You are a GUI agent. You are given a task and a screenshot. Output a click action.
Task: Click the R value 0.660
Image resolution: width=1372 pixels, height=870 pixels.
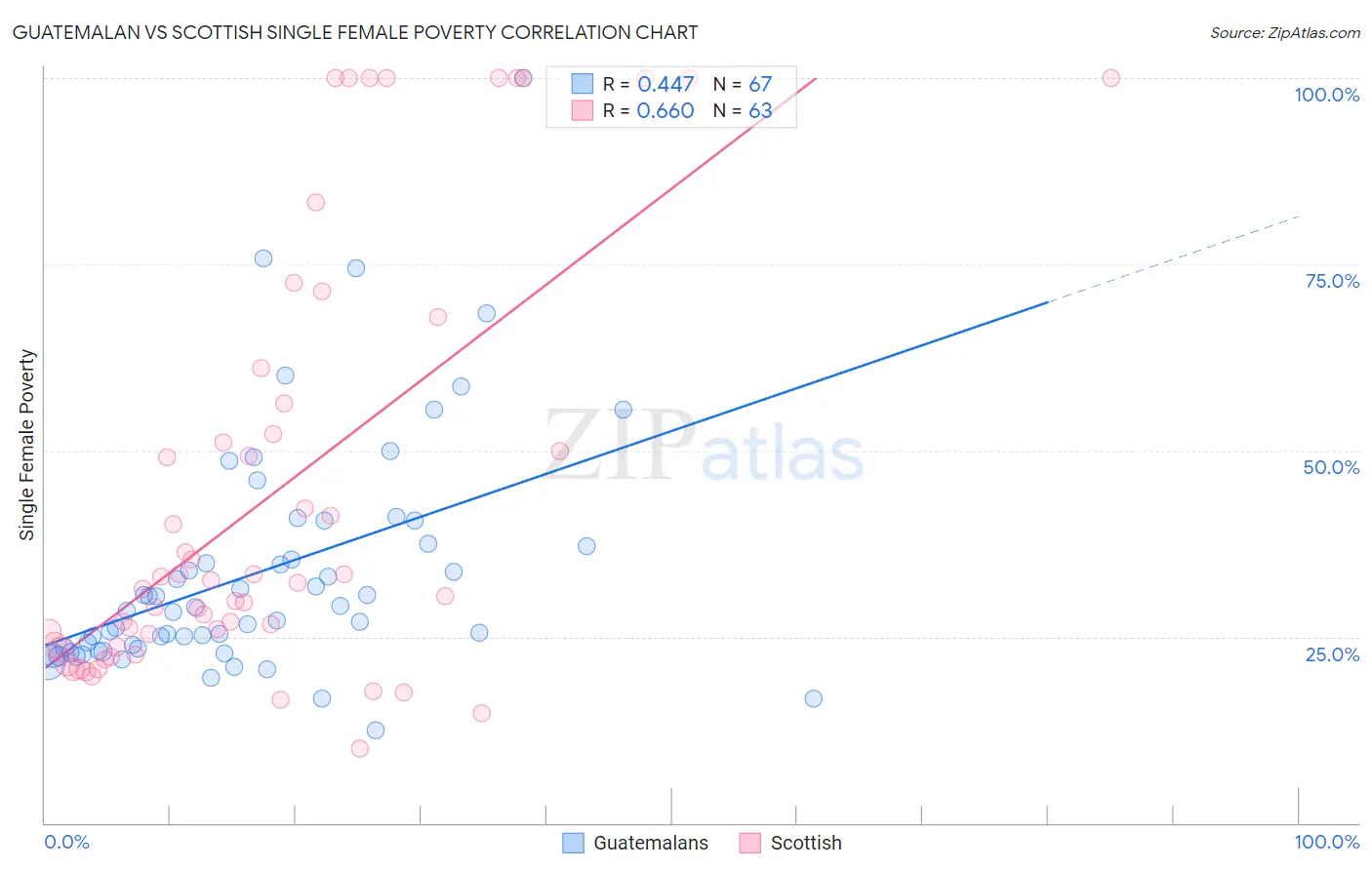(x=666, y=110)
